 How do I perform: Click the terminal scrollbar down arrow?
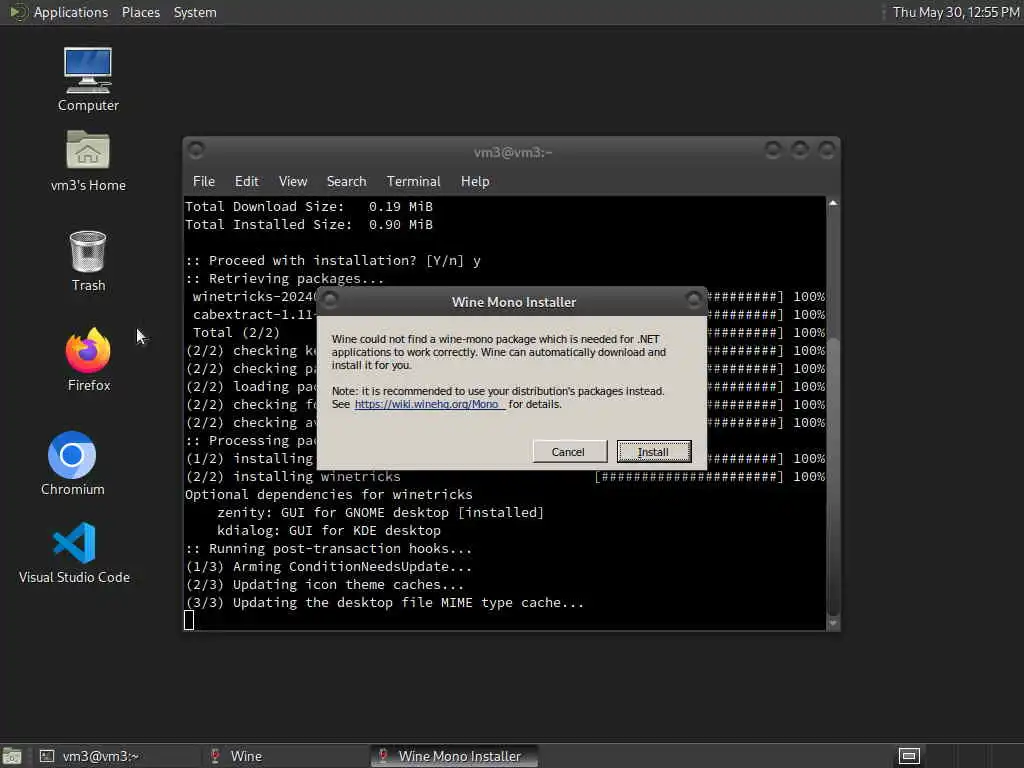pos(833,624)
